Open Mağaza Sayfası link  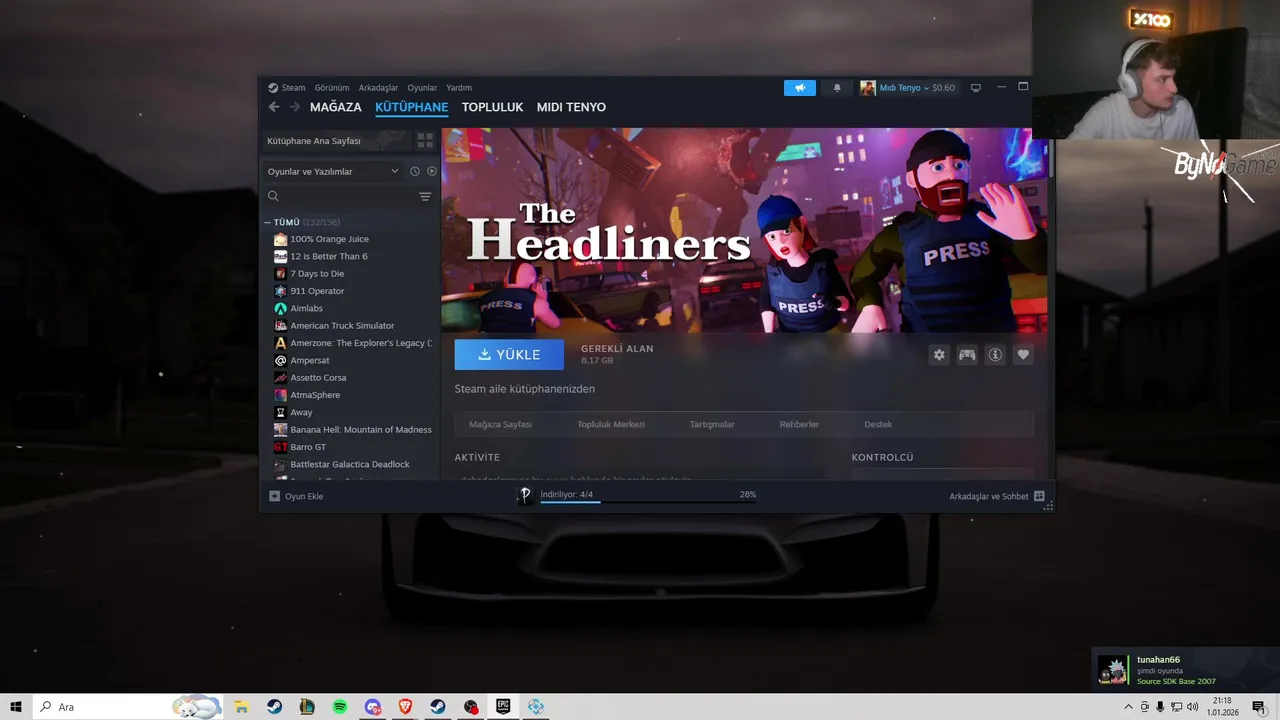pos(500,424)
